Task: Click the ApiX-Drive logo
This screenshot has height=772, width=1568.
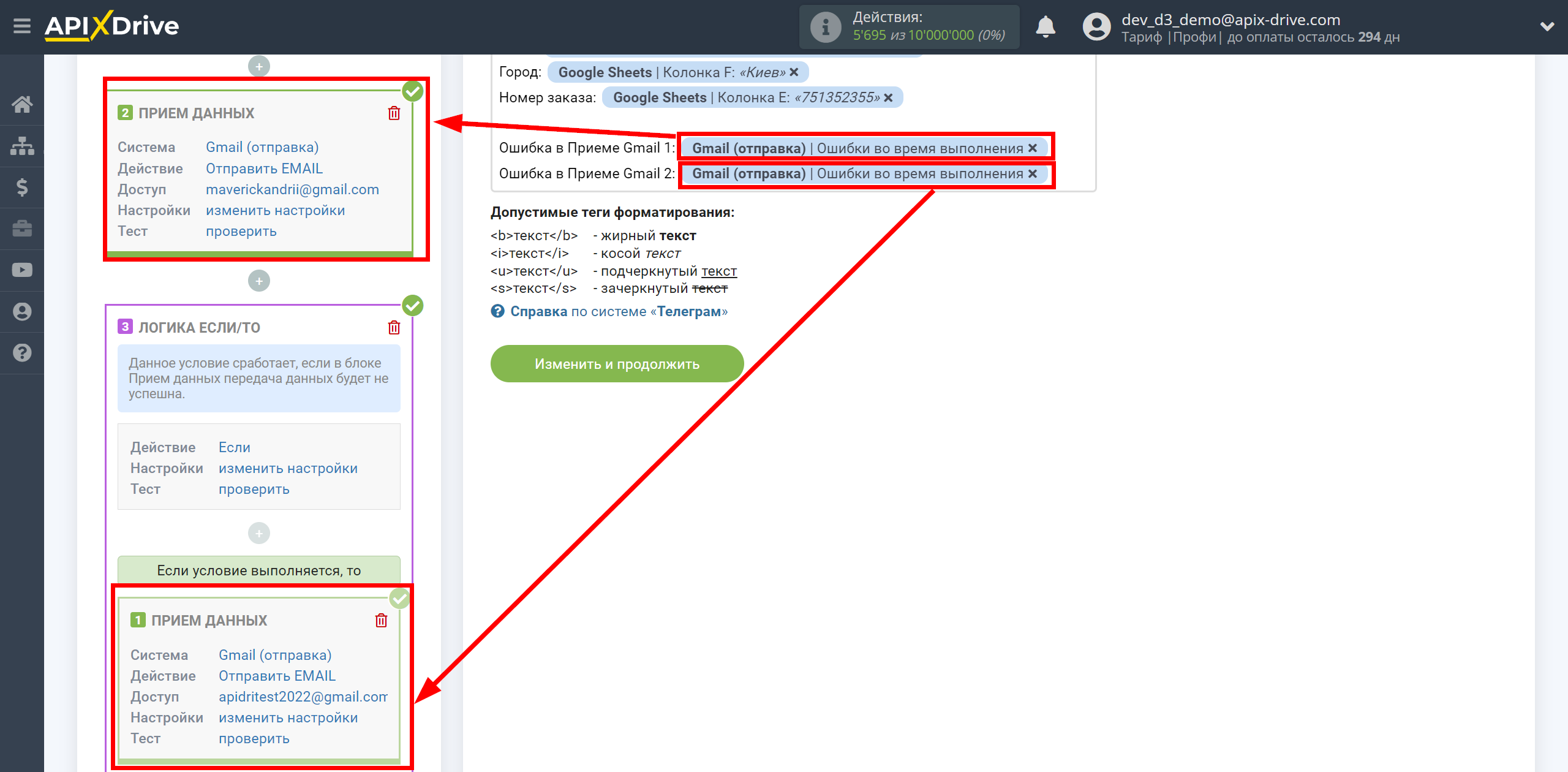Action: tap(111, 26)
